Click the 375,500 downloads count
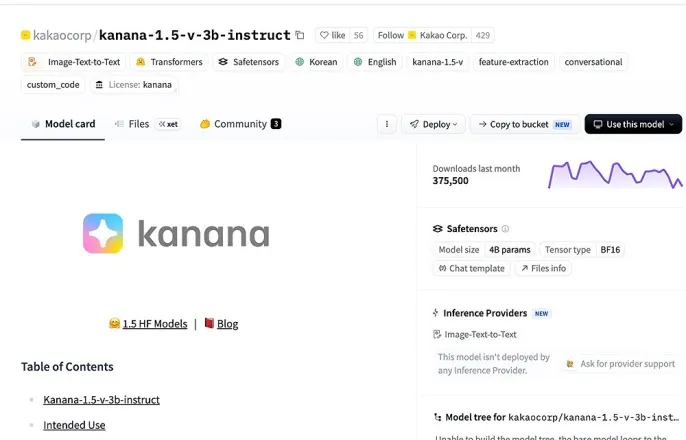 pos(450,181)
